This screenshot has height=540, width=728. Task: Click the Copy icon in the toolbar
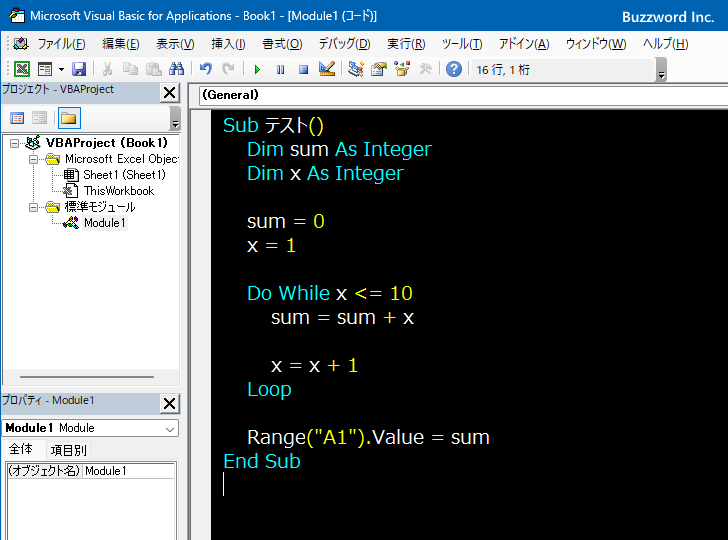pos(130,69)
